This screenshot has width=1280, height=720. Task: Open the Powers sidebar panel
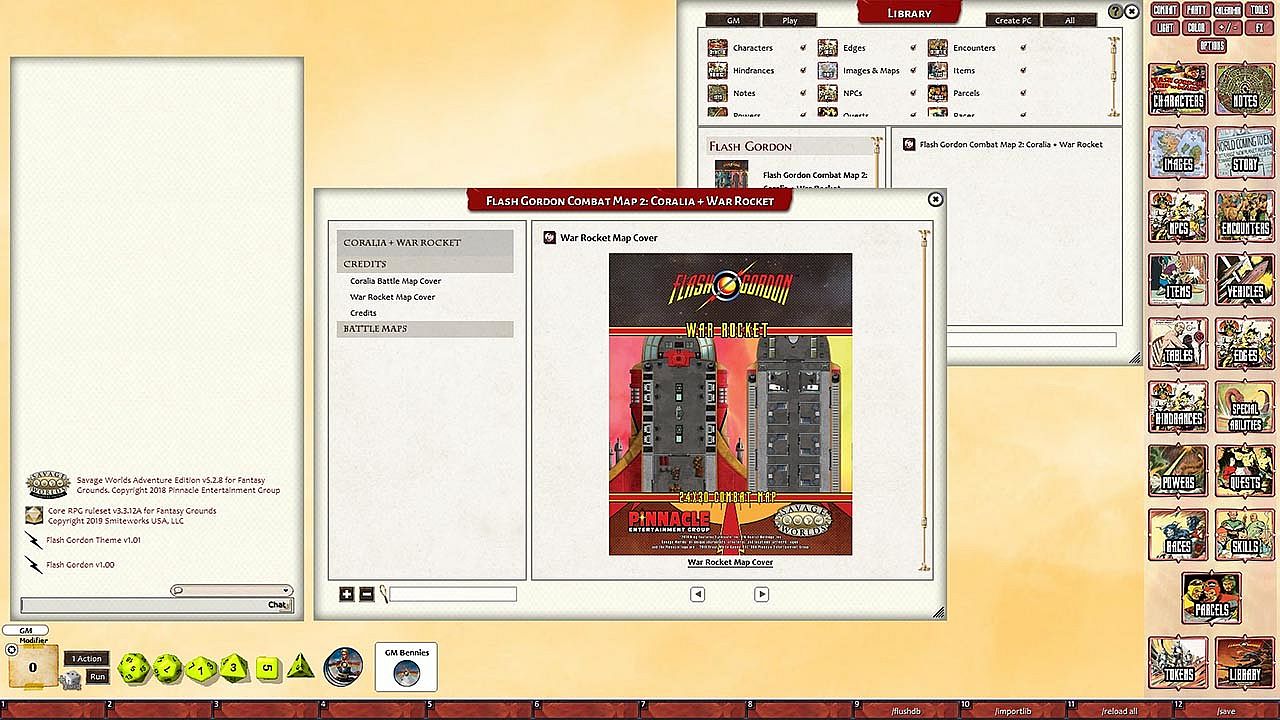pos(1178,471)
